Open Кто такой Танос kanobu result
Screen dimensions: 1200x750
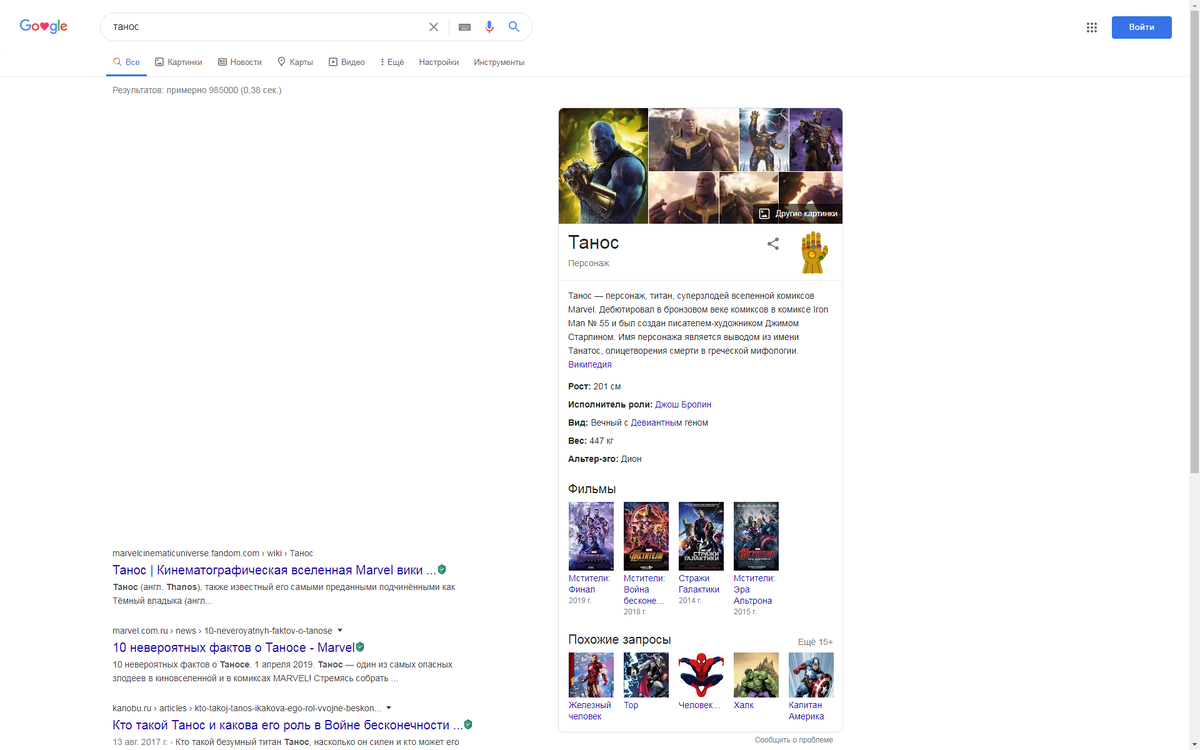287,724
